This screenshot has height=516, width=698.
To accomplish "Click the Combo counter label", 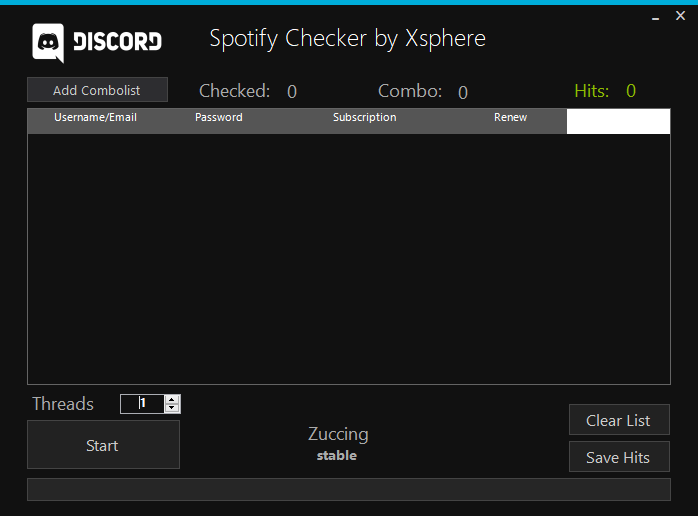I will (410, 91).
